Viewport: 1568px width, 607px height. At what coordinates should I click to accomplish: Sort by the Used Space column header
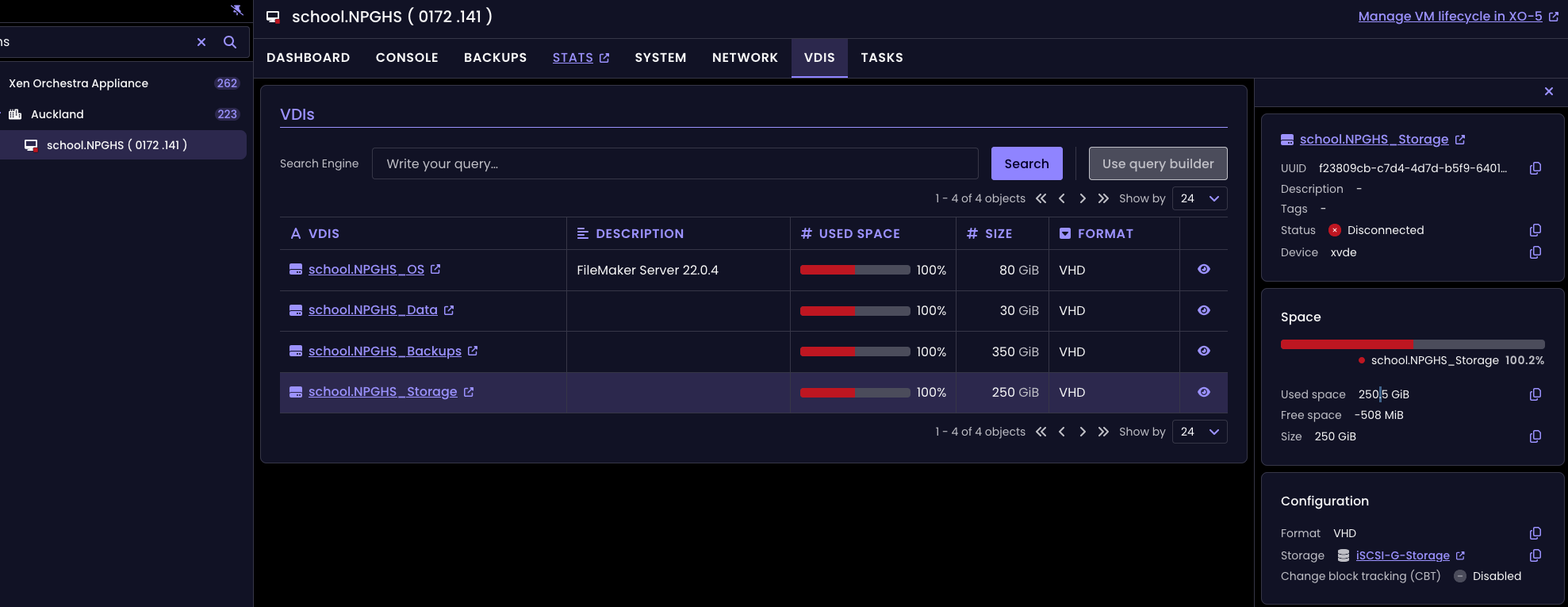tap(859, 233)
